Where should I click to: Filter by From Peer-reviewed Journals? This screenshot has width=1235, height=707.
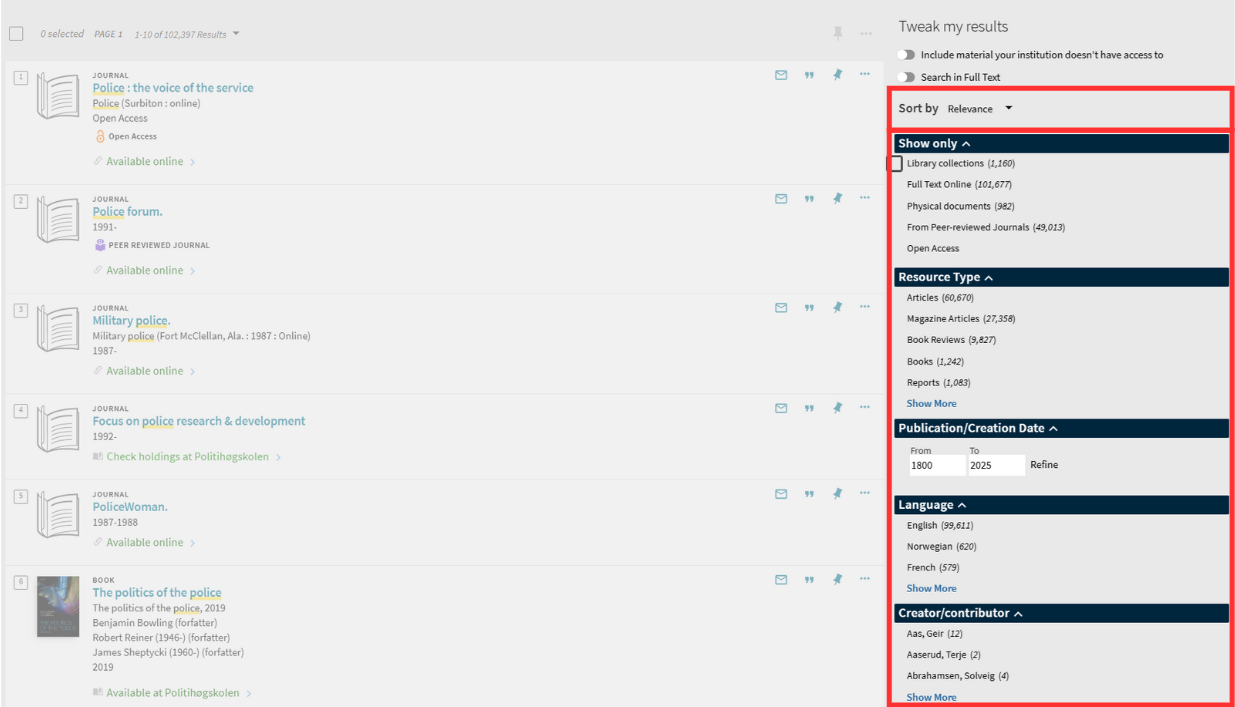tap(985, 227)
